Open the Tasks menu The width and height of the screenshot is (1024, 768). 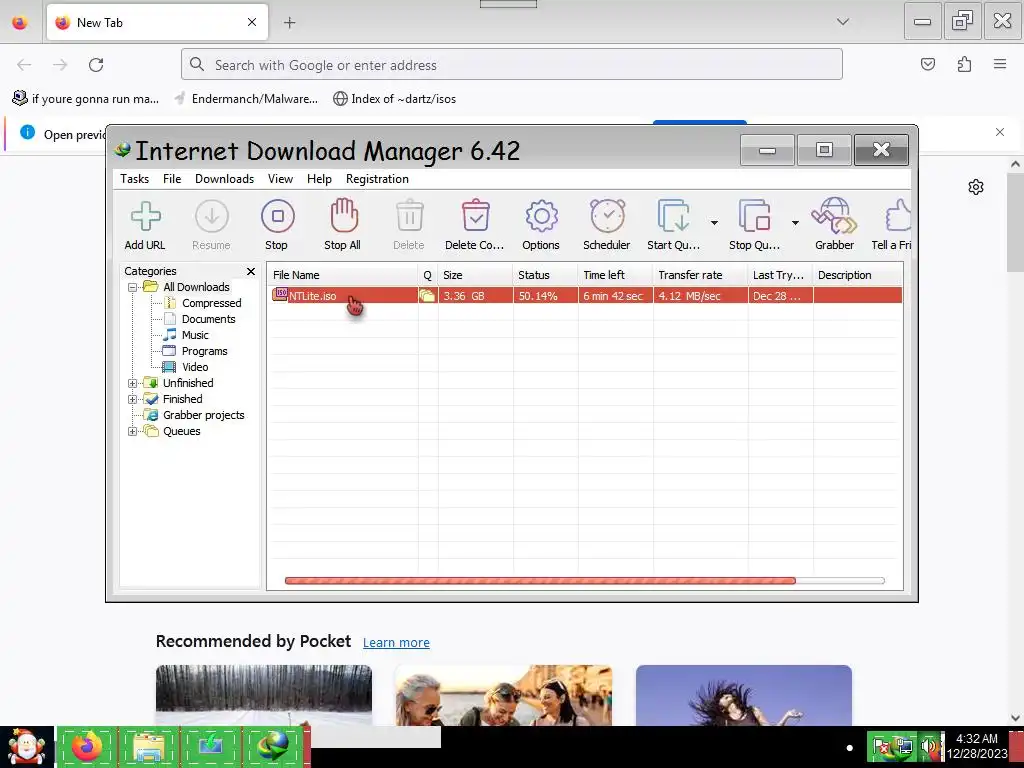click(135, 179)
